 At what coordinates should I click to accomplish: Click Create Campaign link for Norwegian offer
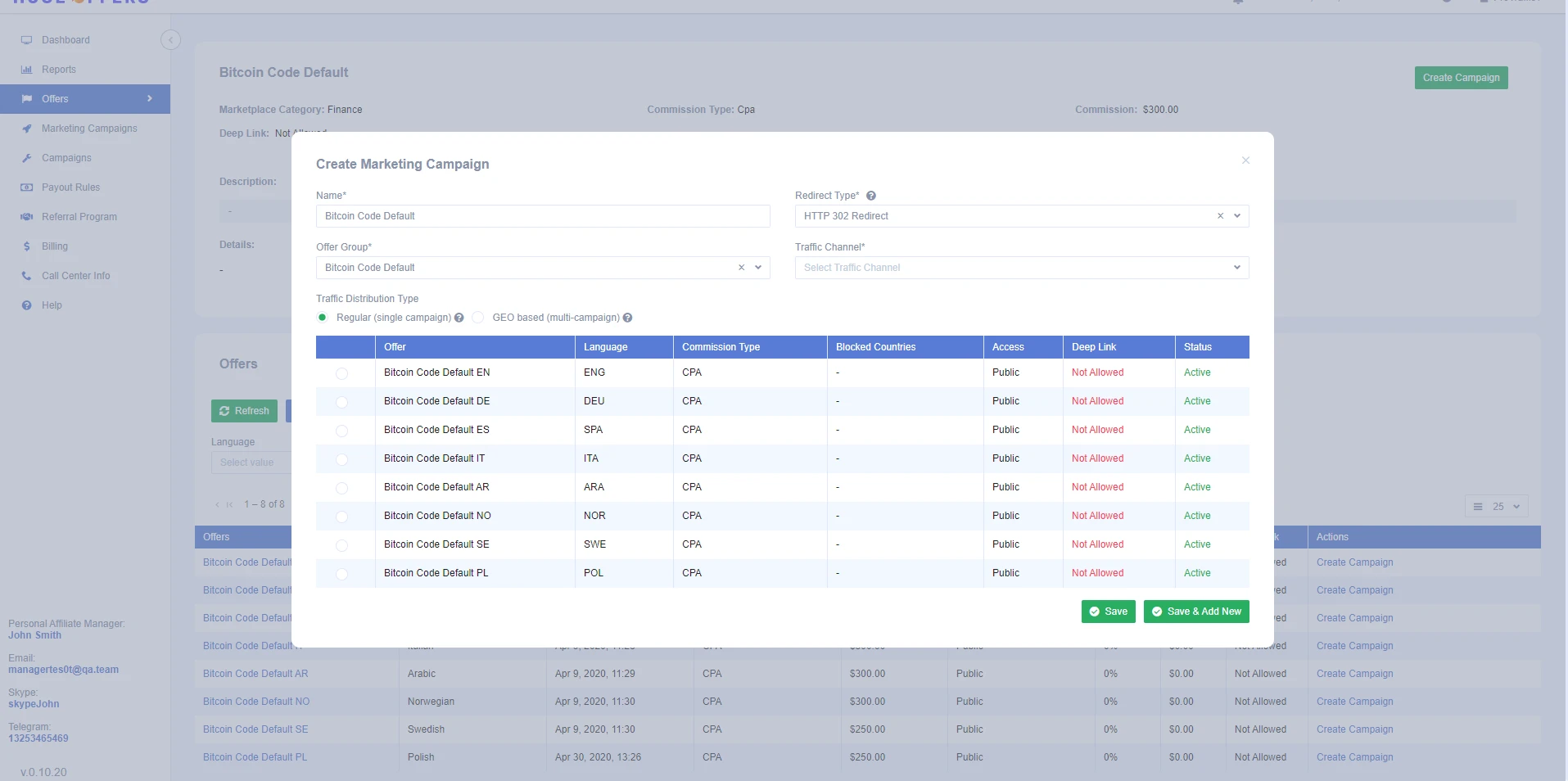[1354, 702]
